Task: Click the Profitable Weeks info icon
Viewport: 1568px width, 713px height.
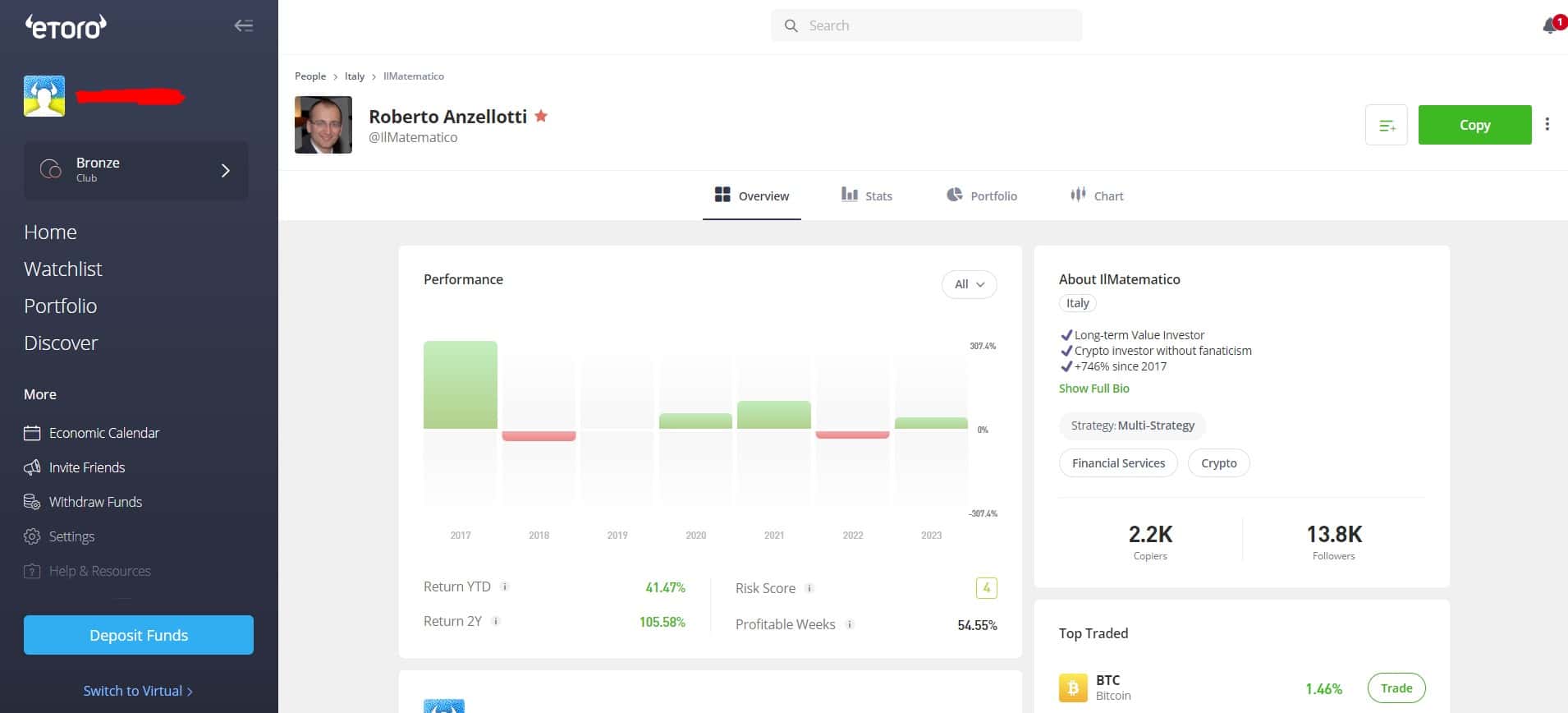Action: pyautogui.click(x=850, y=624)
